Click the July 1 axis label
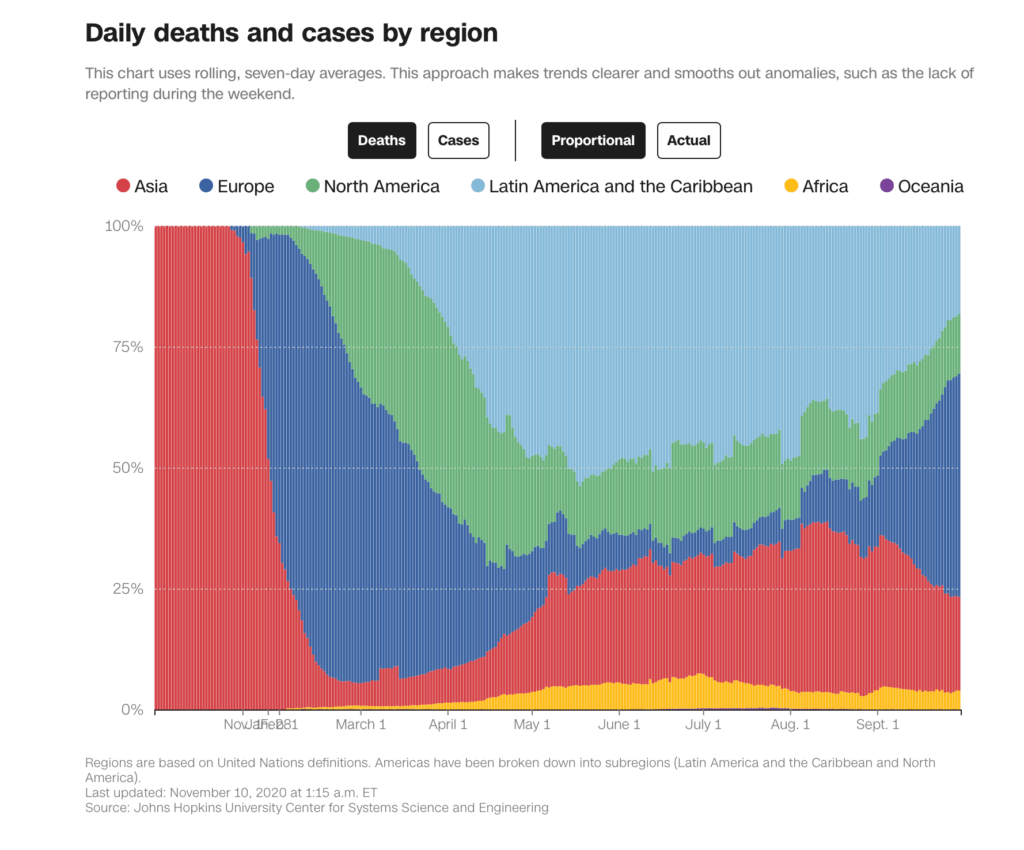 (x=703, y=725)
